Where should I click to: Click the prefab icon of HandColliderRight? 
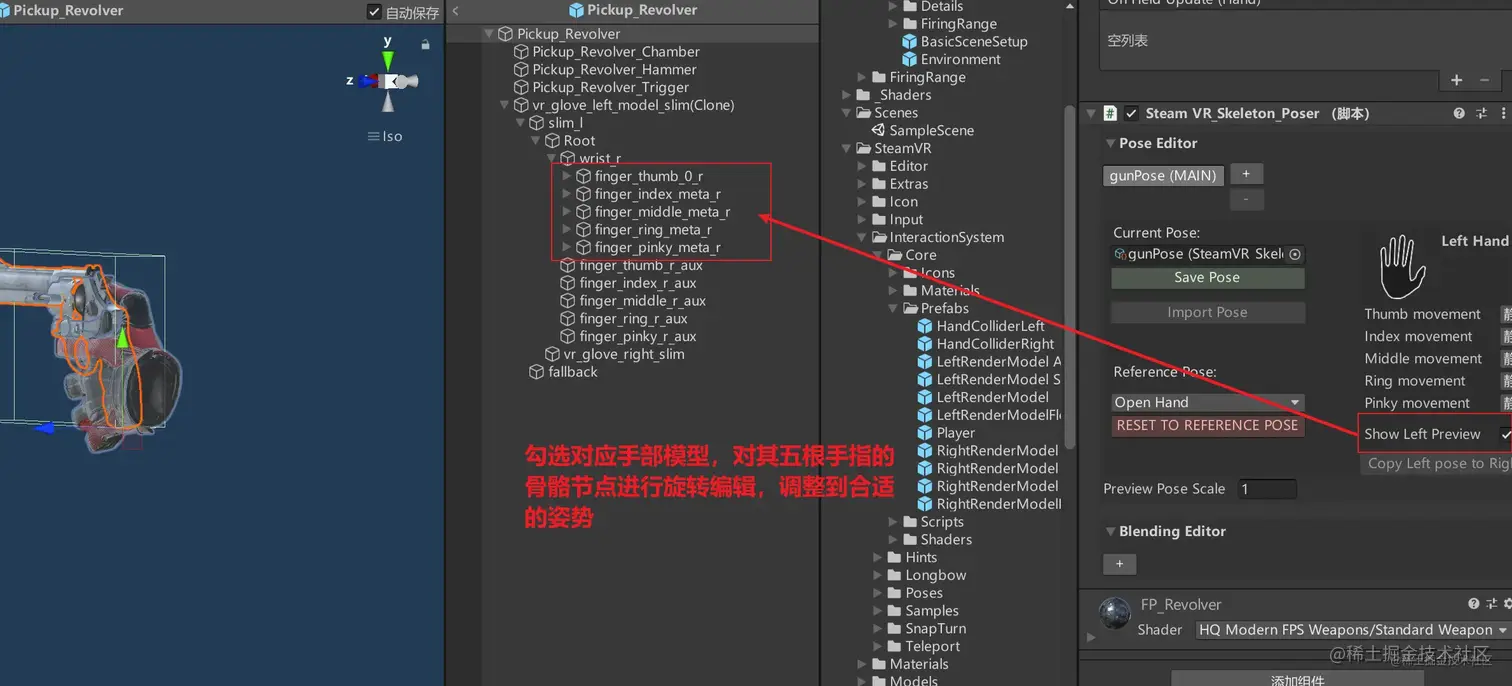925,344
